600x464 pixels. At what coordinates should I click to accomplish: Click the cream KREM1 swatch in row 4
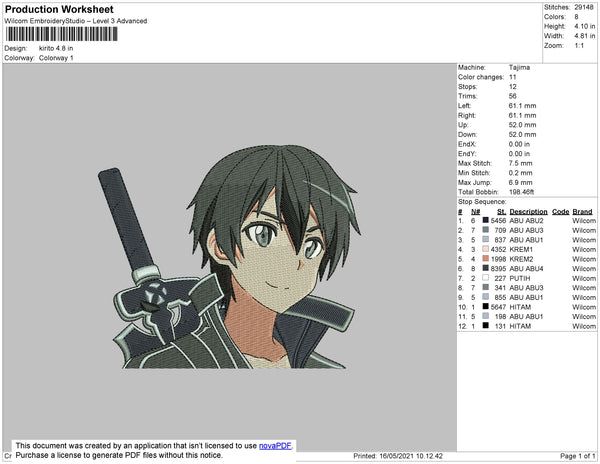tap(486, 249)
